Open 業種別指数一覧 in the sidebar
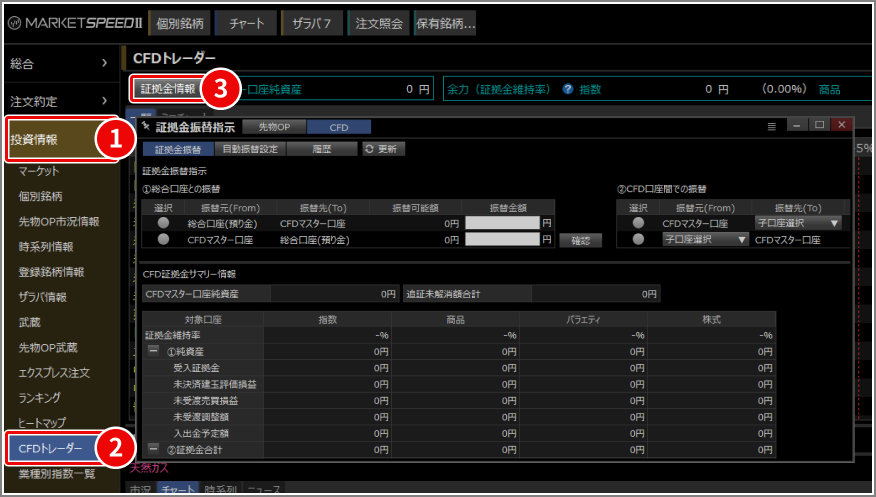876x497 pixels. pos(56,474)
